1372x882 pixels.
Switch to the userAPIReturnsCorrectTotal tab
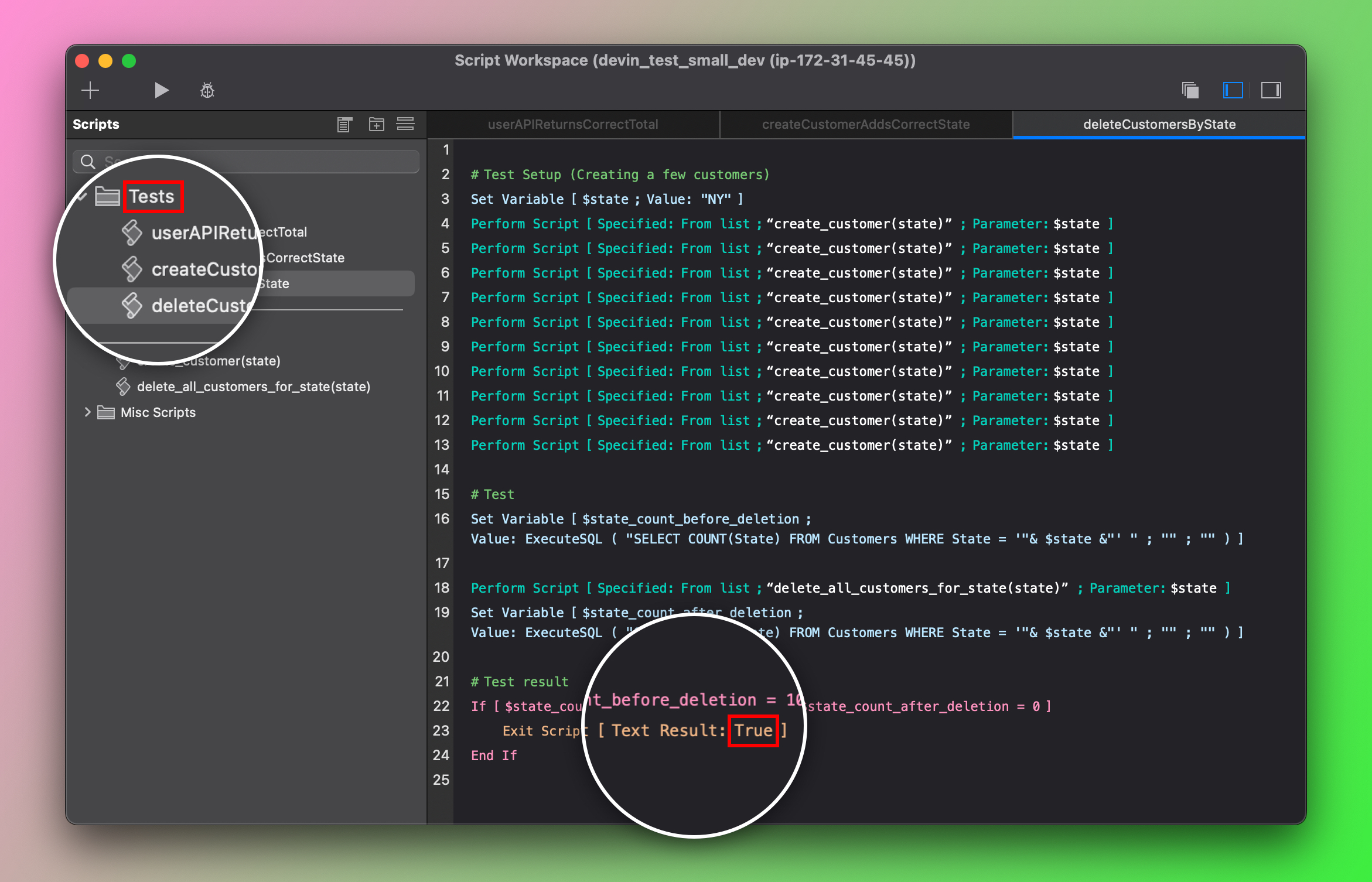click(573, 124)
